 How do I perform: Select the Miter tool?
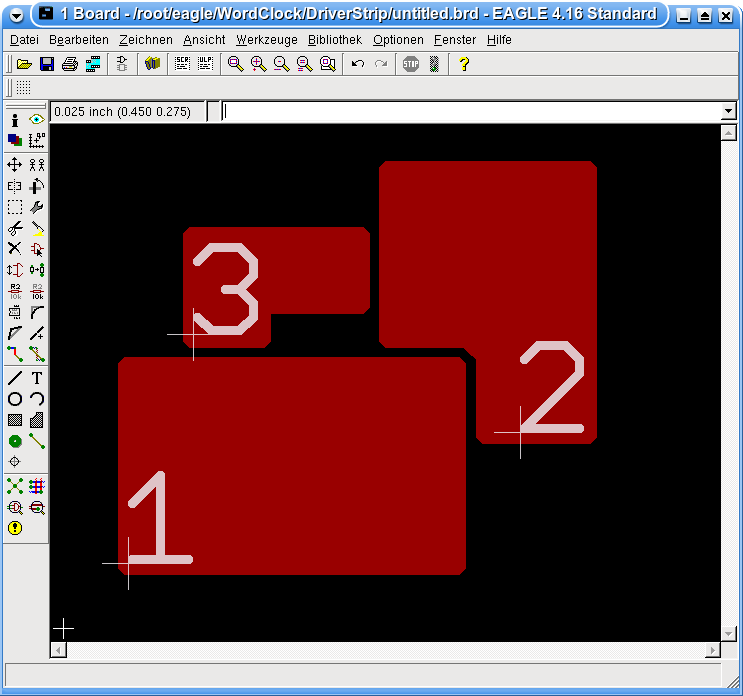coord(36,312)
